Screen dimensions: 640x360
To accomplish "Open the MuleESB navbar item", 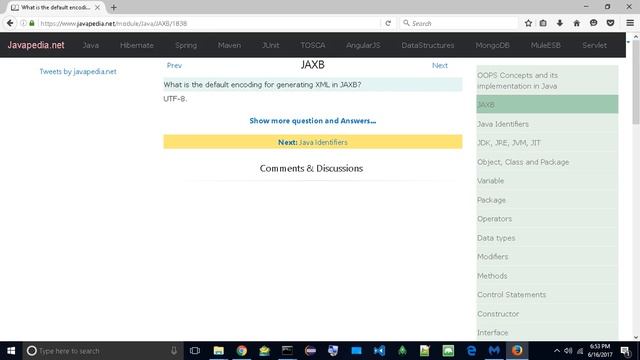I will point(546,45).
